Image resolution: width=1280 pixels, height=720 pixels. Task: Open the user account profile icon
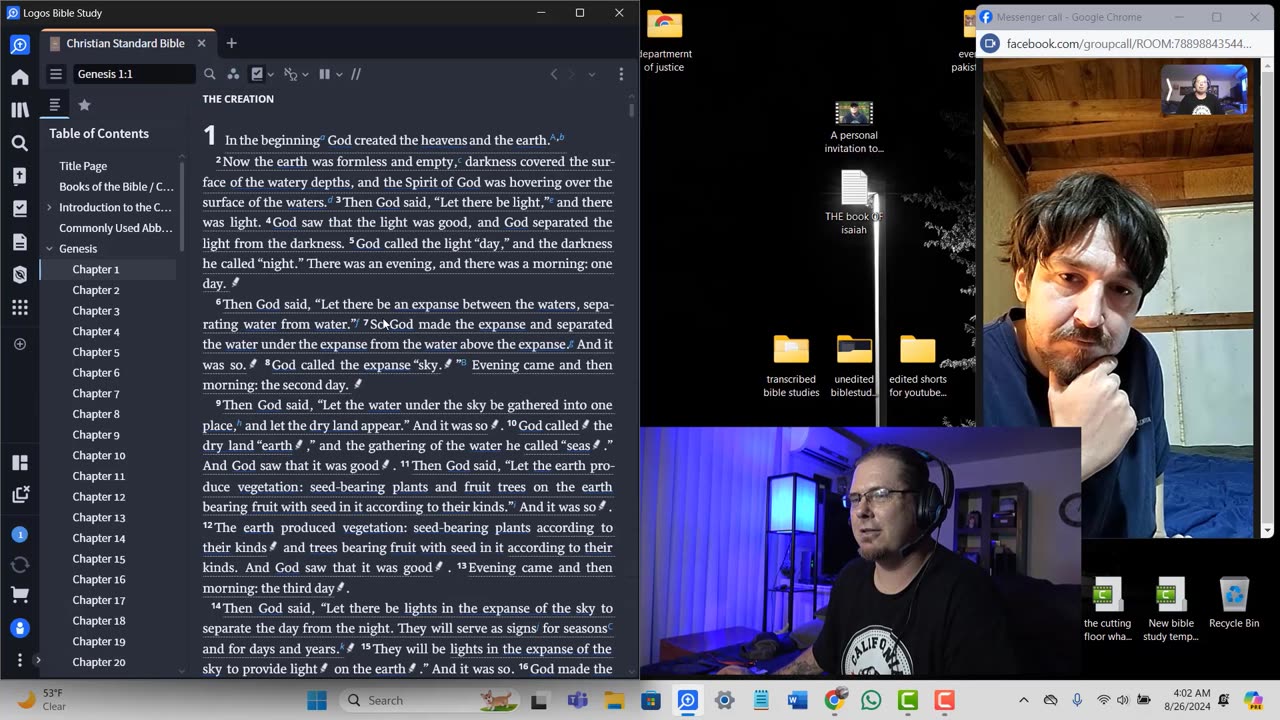pos(20,629)
